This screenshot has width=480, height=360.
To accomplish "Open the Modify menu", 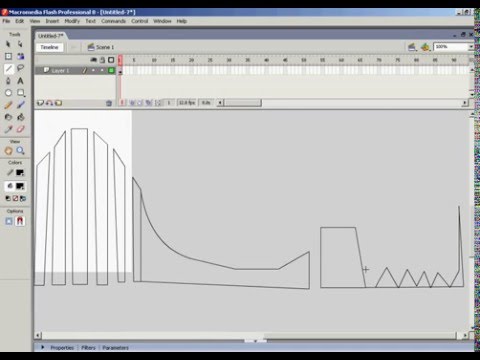I will pos(72,21).
